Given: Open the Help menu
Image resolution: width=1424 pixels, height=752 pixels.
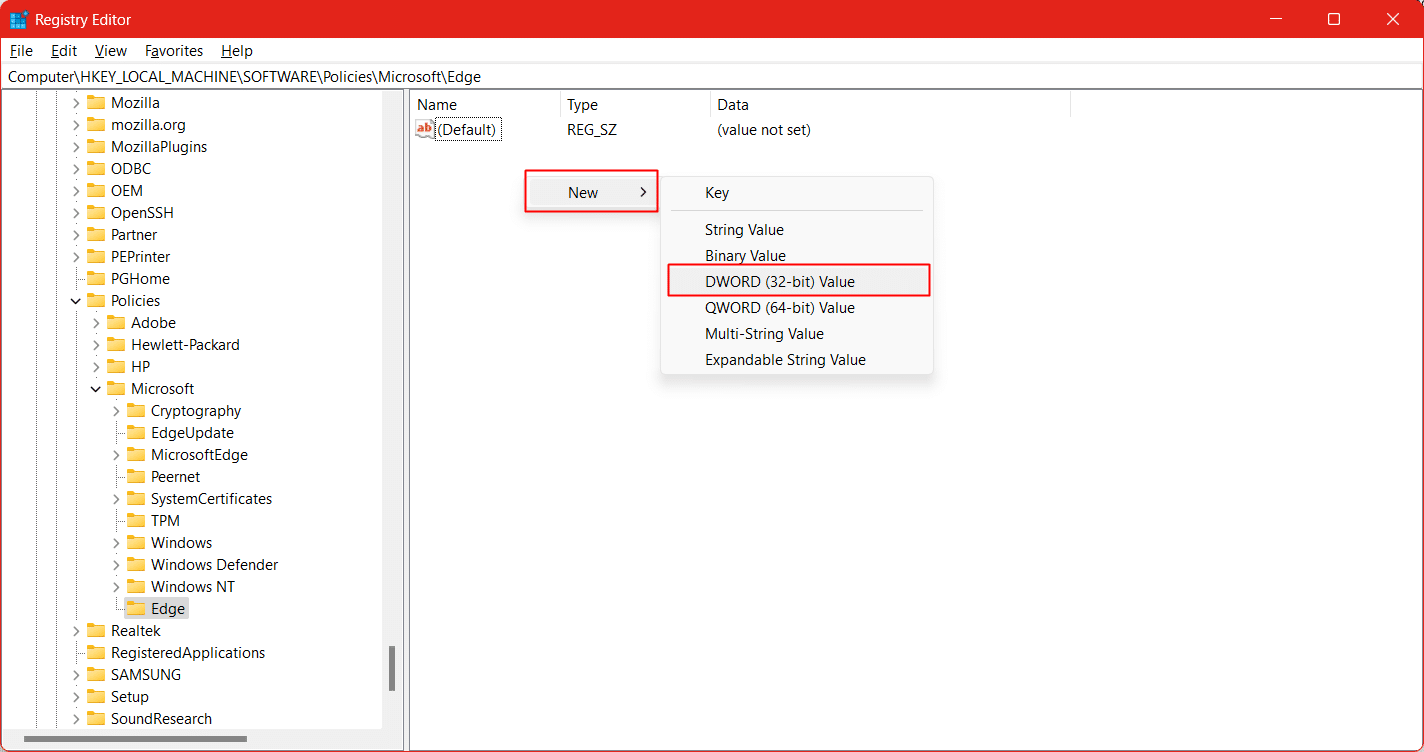Looking at the screenshot, I should tap(237, 51).
